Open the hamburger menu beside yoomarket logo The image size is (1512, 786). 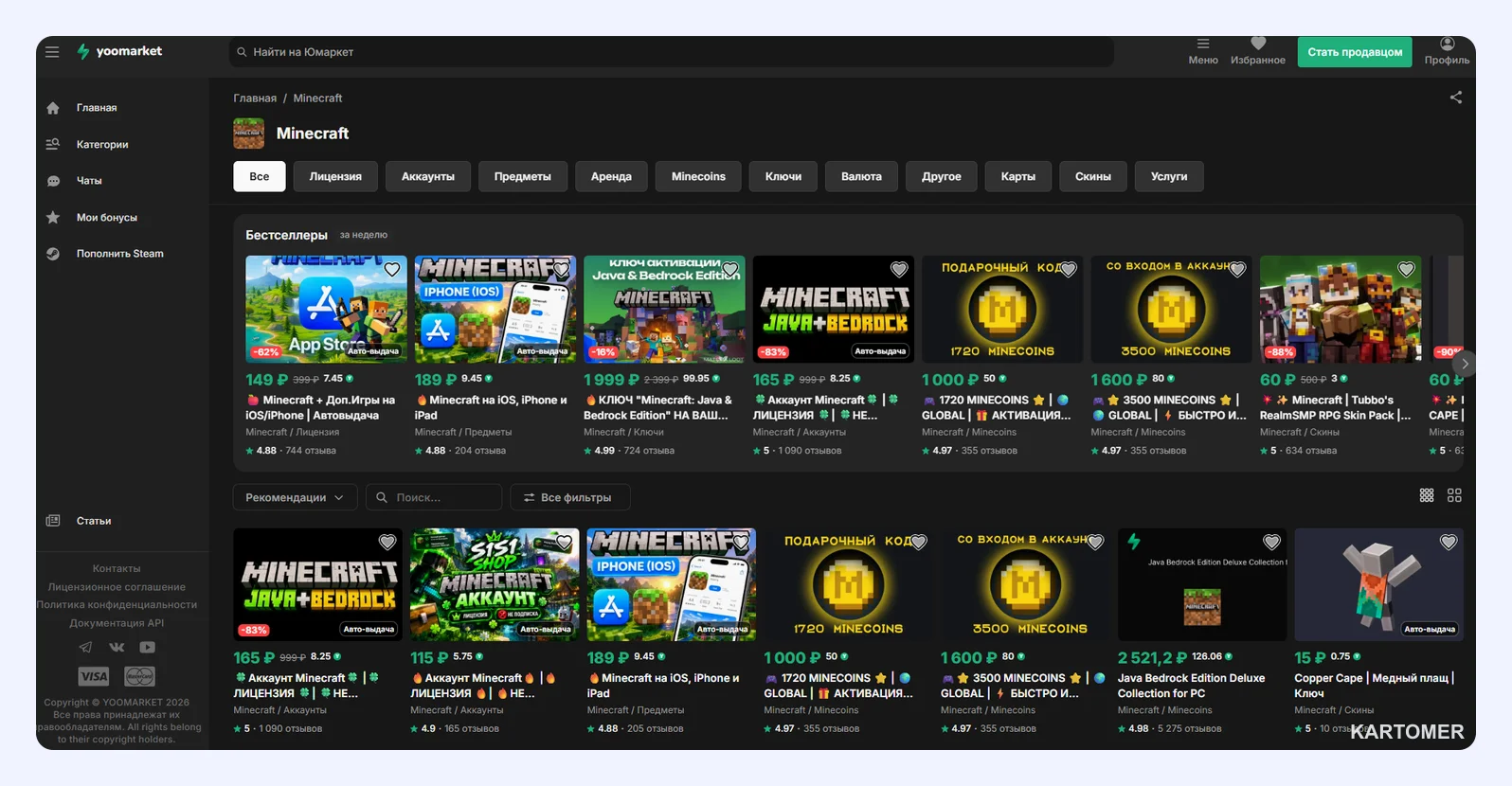pyautogui.click(x=52, y=51)
